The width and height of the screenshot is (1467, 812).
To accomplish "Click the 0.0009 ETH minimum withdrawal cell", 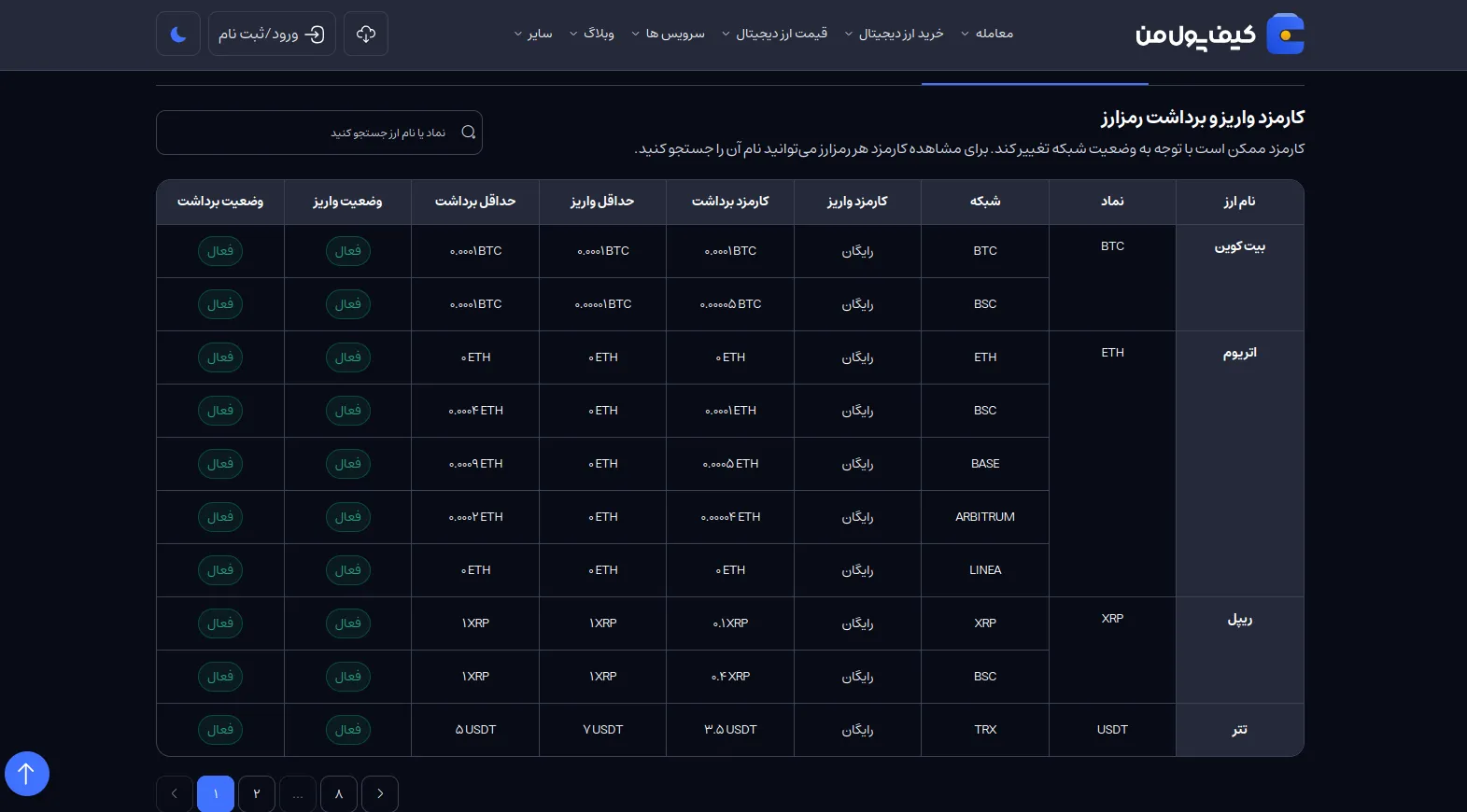I will point(475,464).
